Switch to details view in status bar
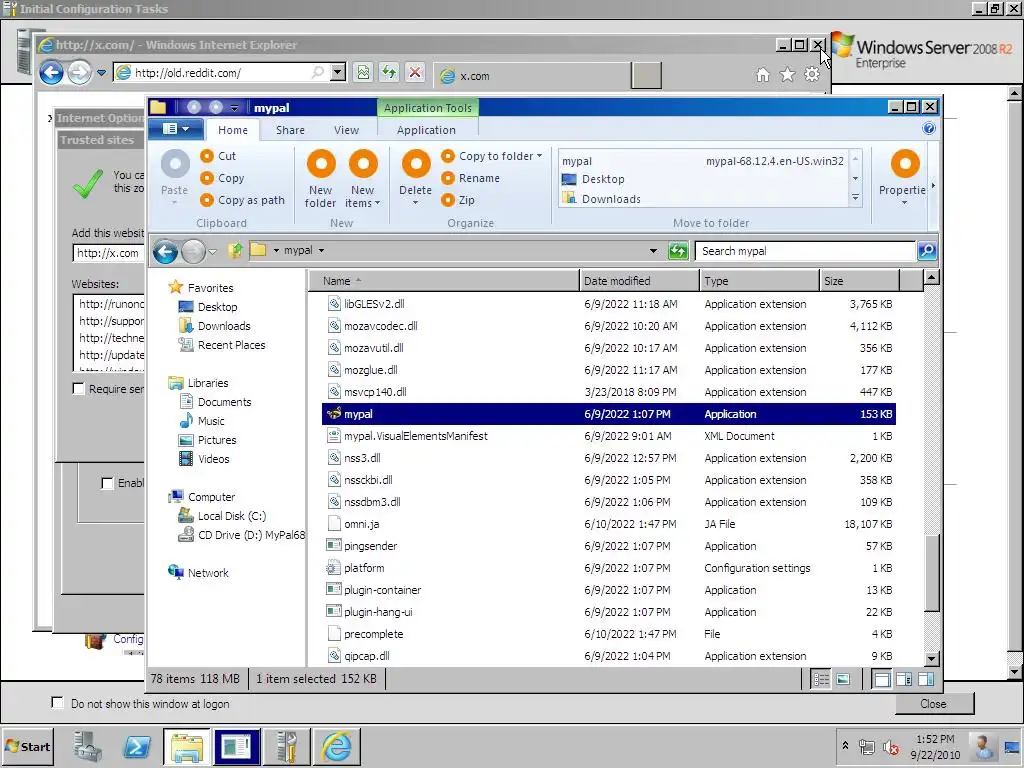The width and height of the screenshot is (1024, 768). point(820,679)
